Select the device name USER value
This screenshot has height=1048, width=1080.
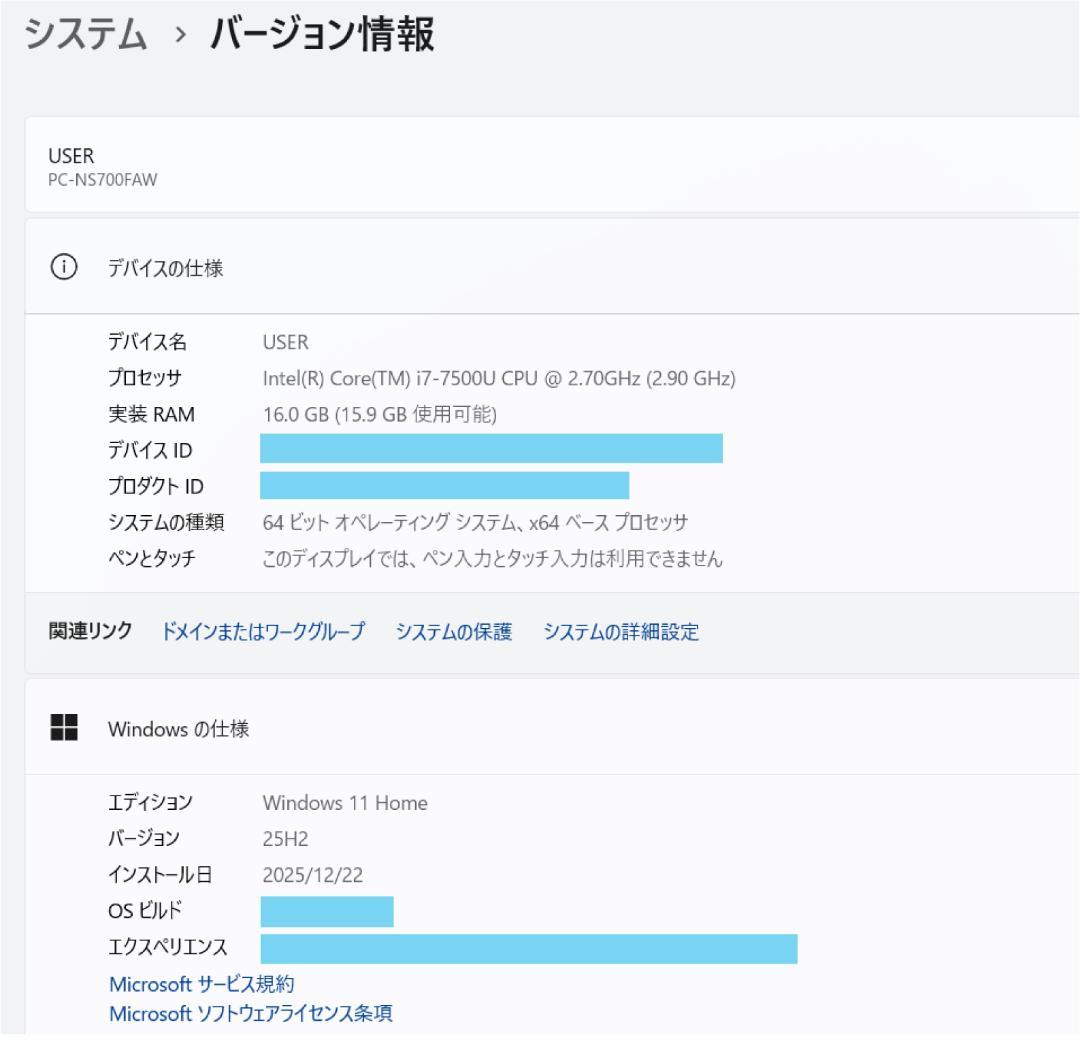[x=283, y=343]
